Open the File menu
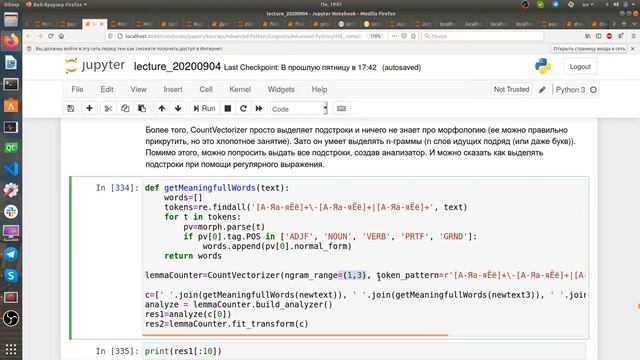Screen dimensions: 640x360 [77, 89]
